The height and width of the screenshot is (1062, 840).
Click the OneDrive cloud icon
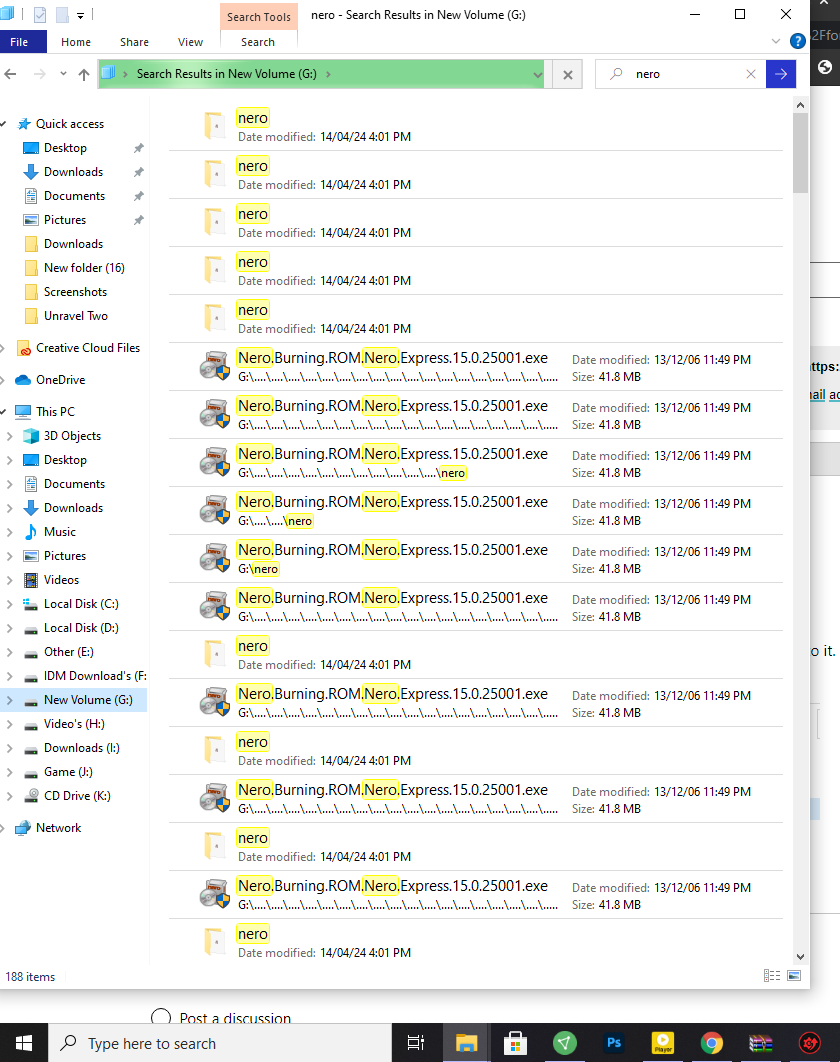24,380
